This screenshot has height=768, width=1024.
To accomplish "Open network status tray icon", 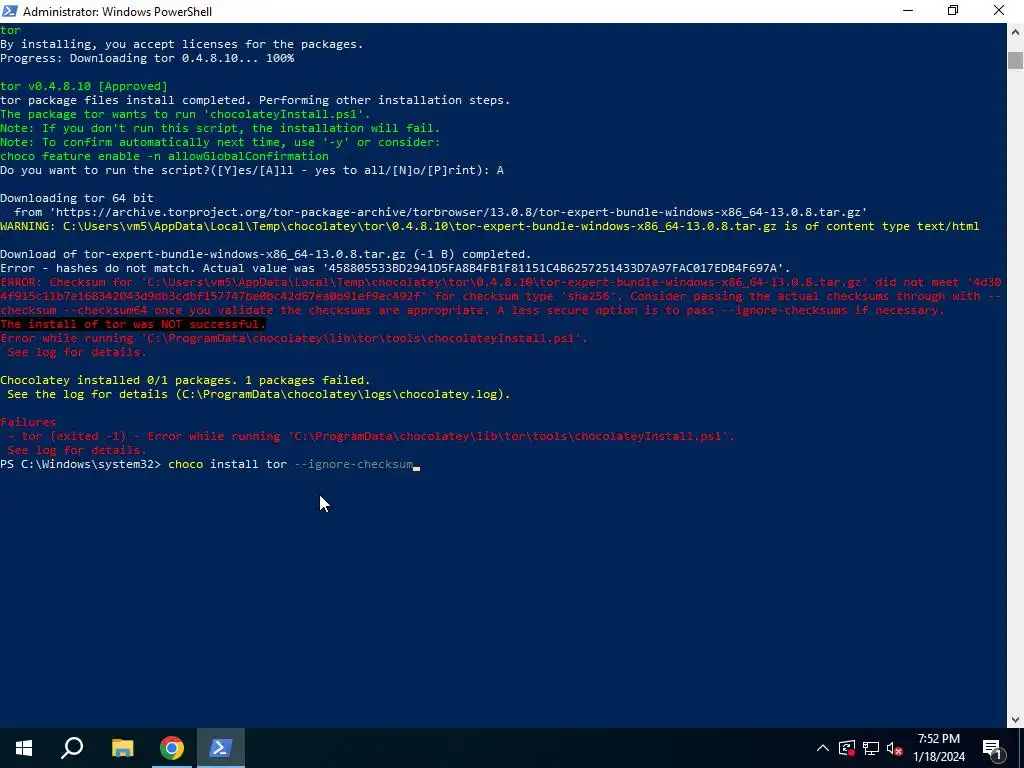I will pos(871,748).
